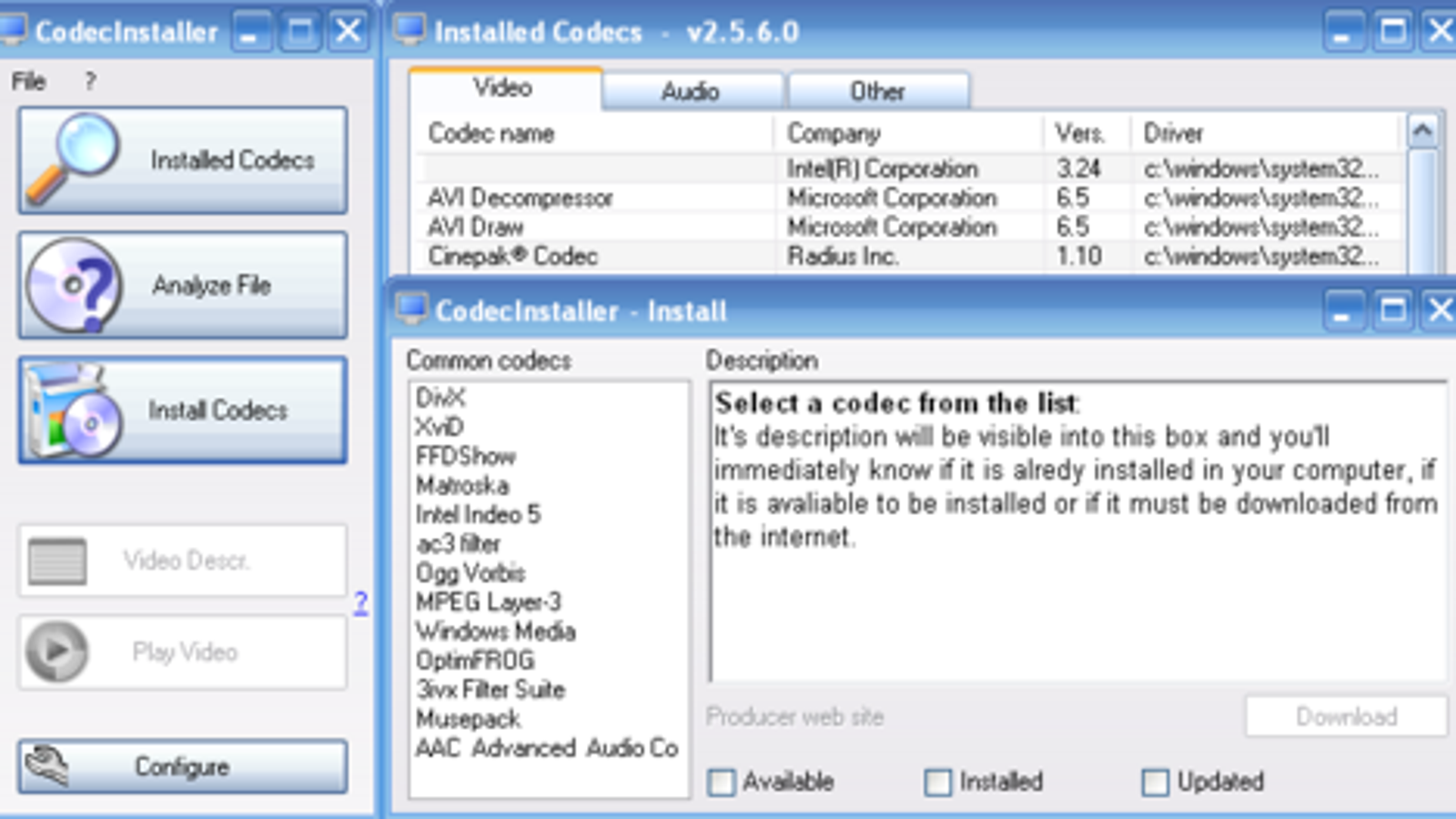Click the scroll up arrow in codec list
This screenshot has height=819, width=1456.
(1422, 131)
